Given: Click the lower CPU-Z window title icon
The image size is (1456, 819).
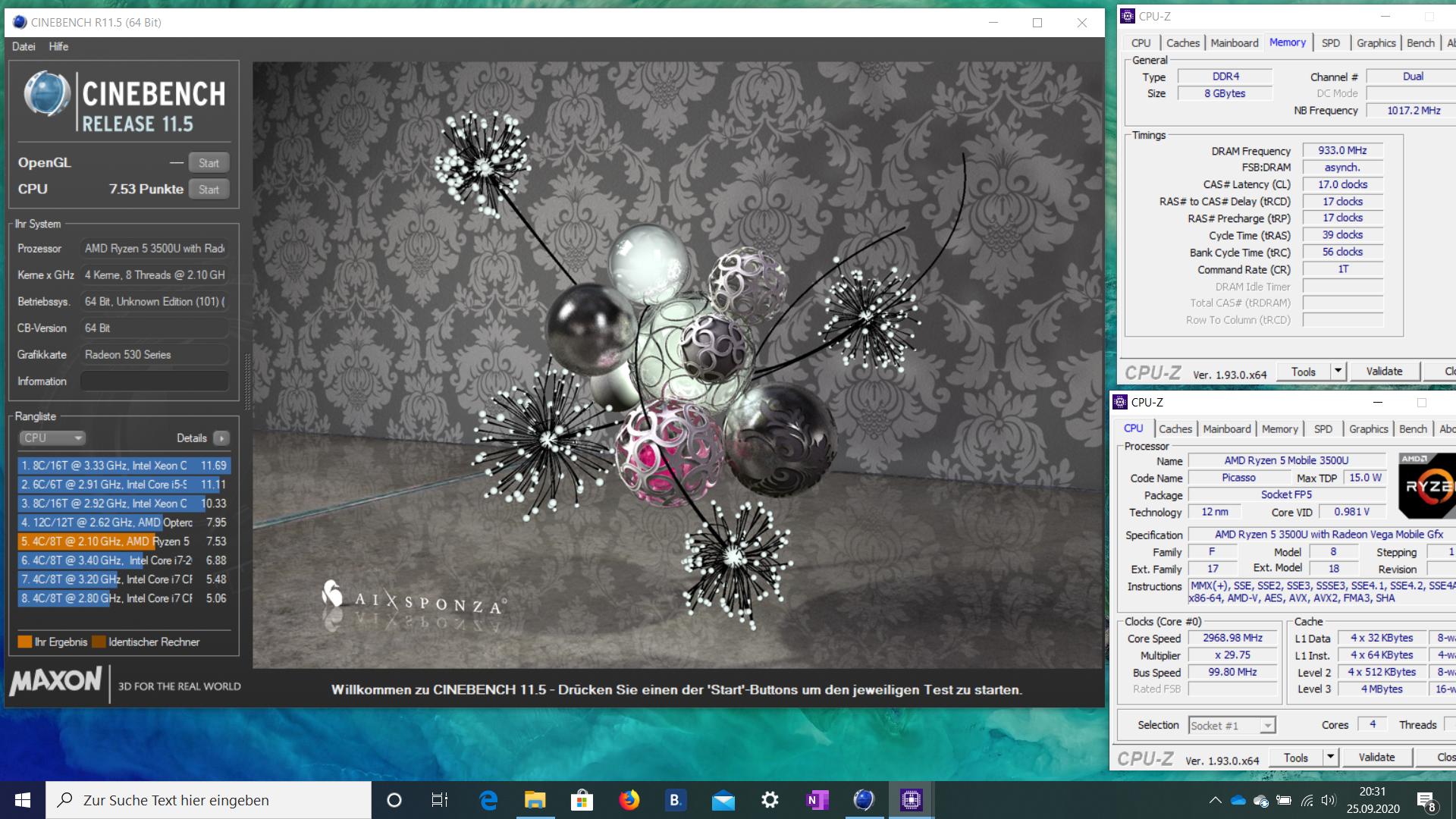Looking at the screenshot, I should tap(1120, 402).
